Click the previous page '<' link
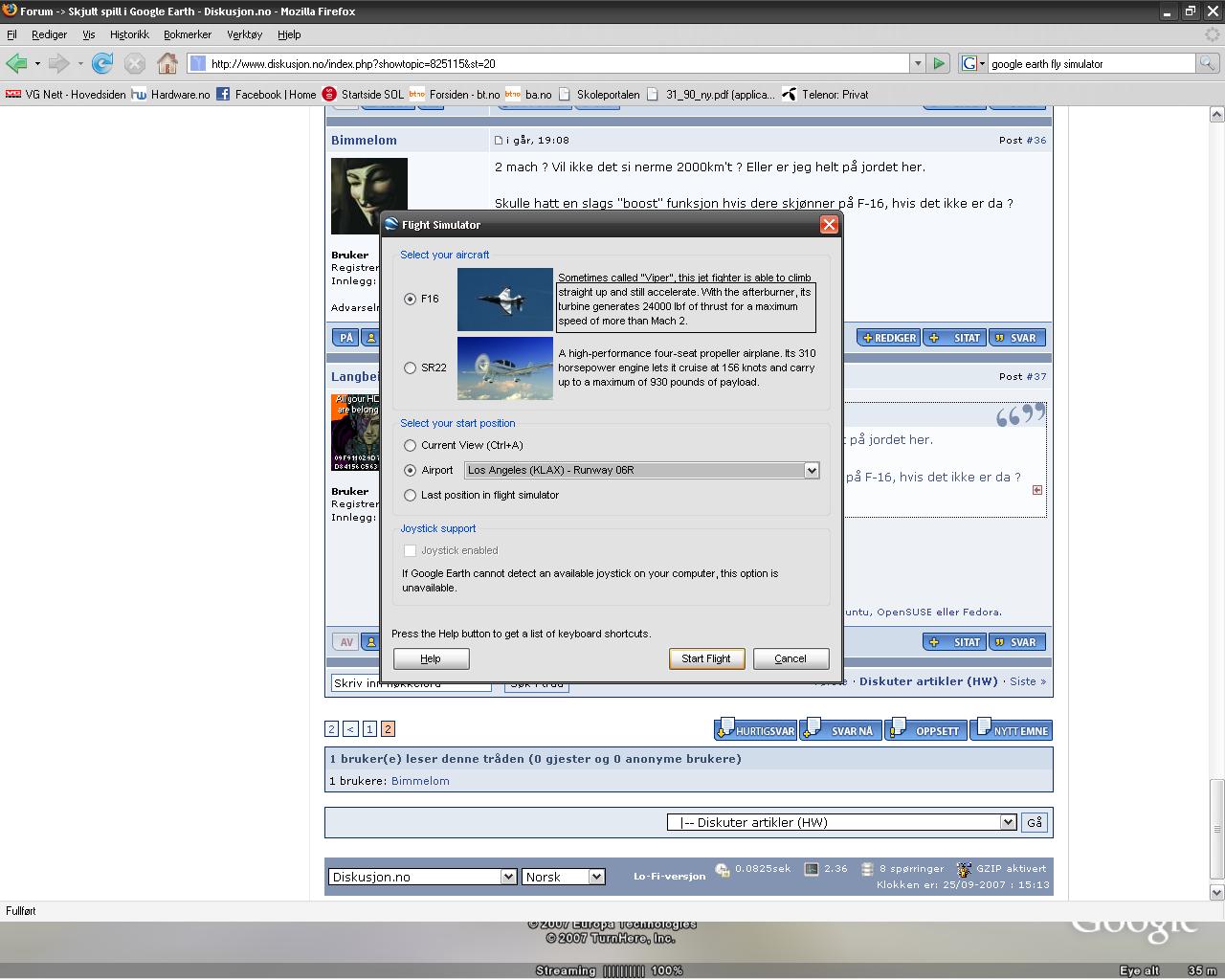The image size is (1225, 980). 350,729
